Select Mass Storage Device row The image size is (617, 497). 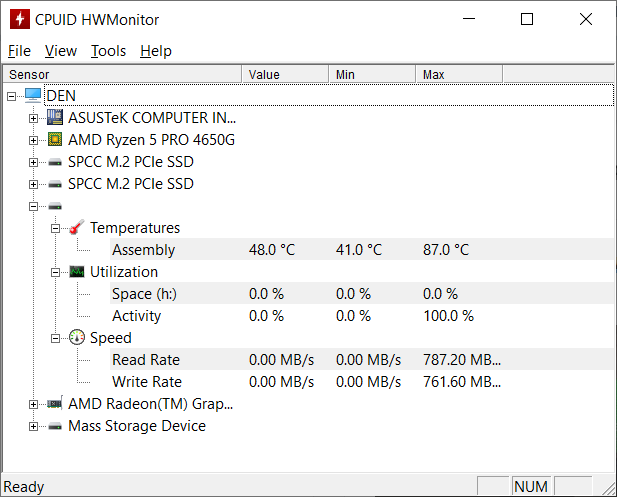pyautogui.click(x=137, y=426)
